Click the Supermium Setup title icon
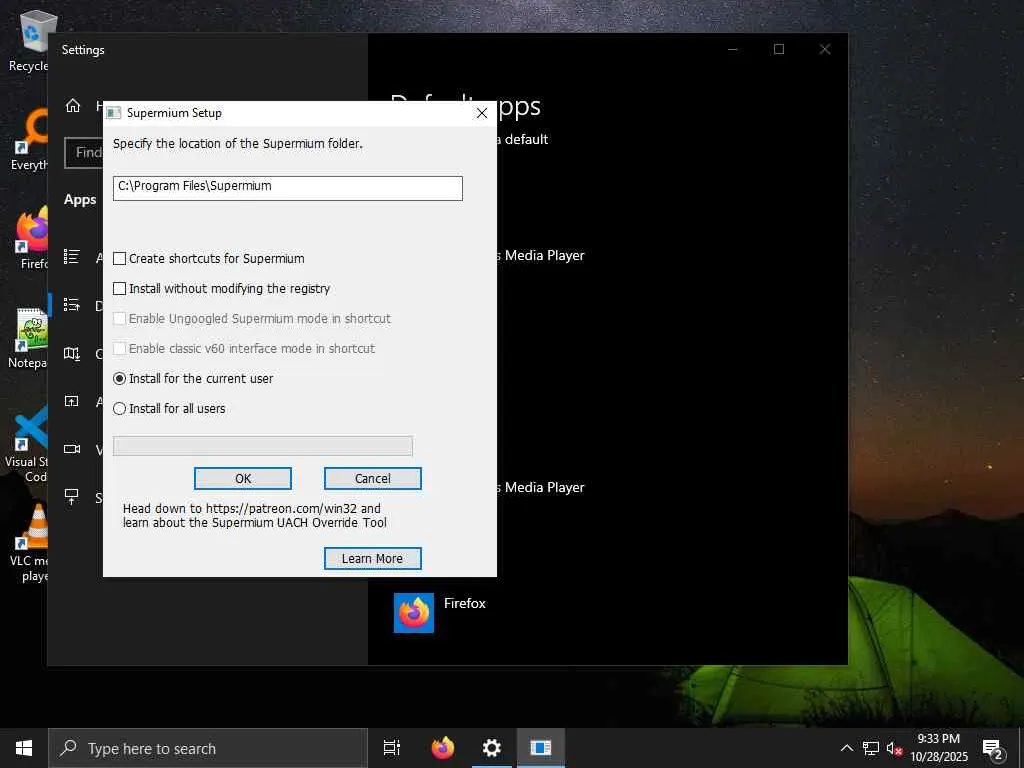This screenshot has width=1024, height=768. (x=114, y=113)
